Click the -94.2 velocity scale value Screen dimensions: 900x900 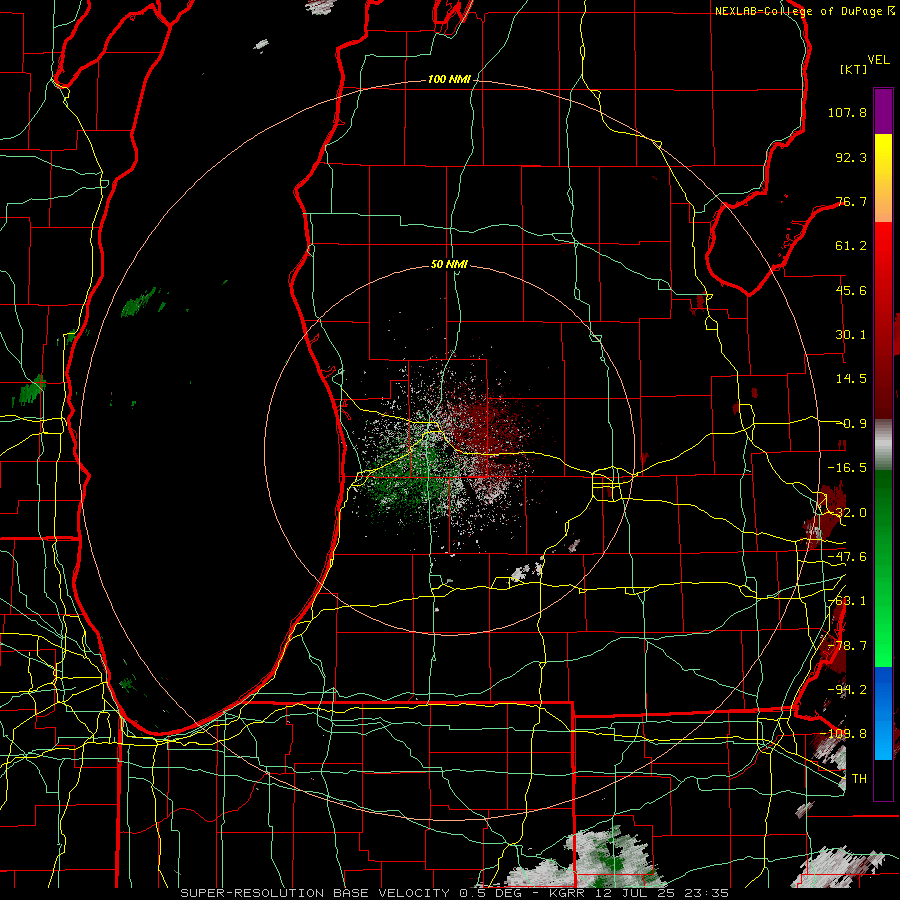[x=847, y=689]
